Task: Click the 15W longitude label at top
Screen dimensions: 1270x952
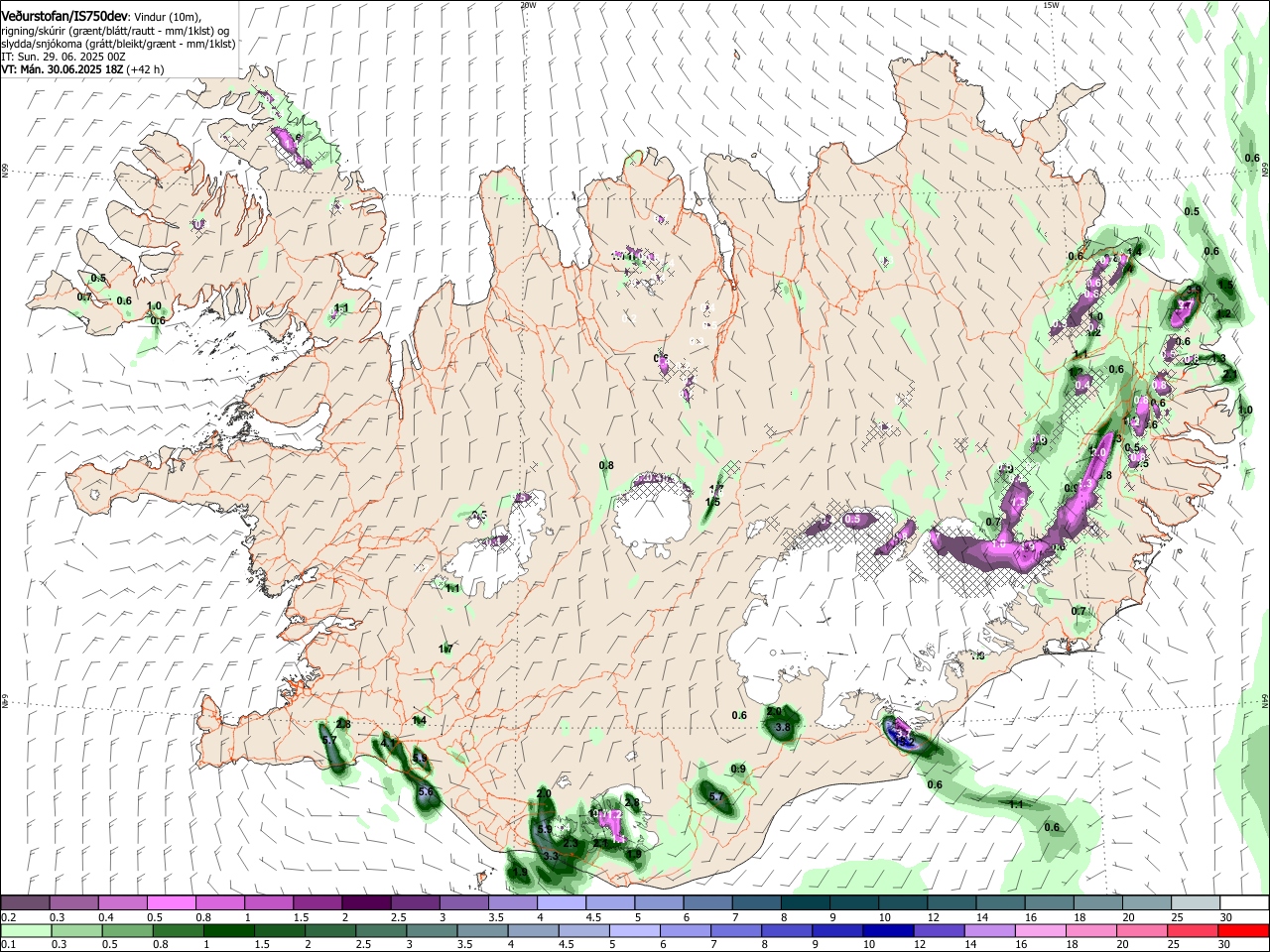Action: pos(1051,4)
